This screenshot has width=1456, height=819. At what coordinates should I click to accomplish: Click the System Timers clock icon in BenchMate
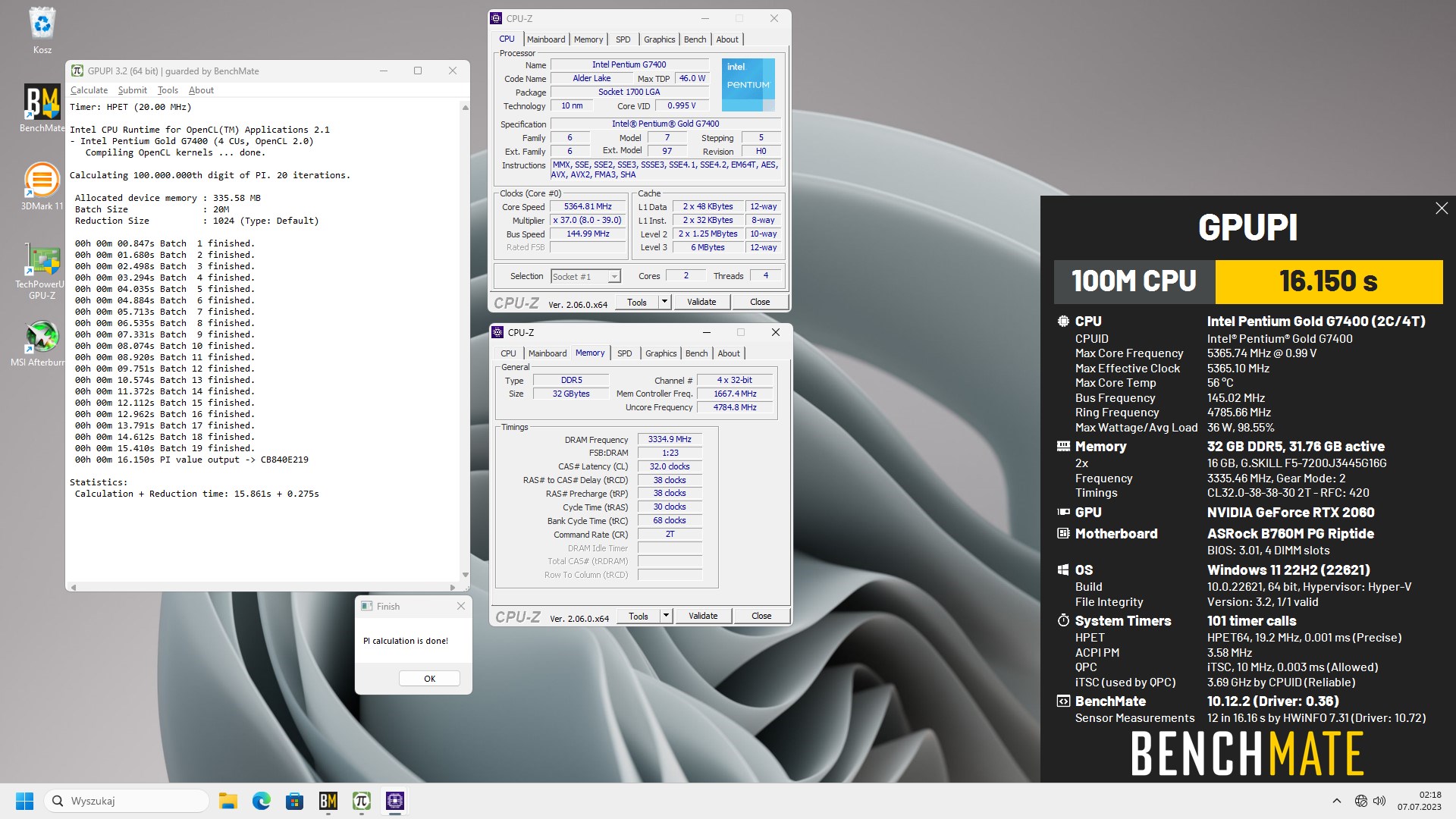pos(1063,620)
